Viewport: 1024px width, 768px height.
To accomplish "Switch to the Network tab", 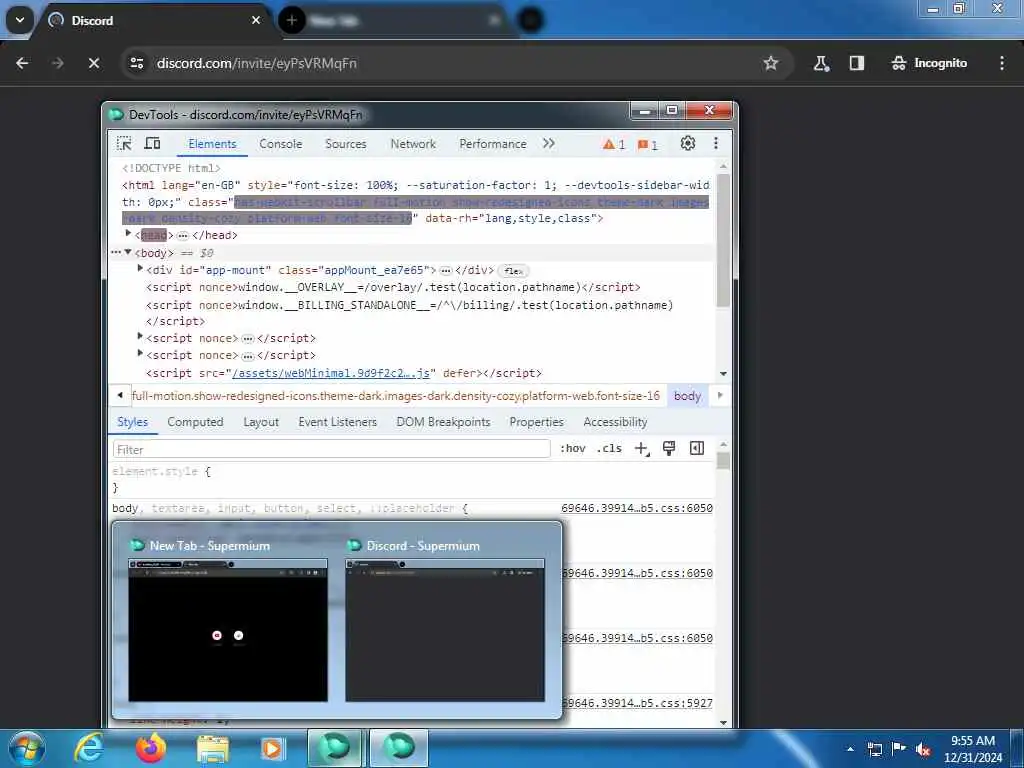I will (413, 144).
